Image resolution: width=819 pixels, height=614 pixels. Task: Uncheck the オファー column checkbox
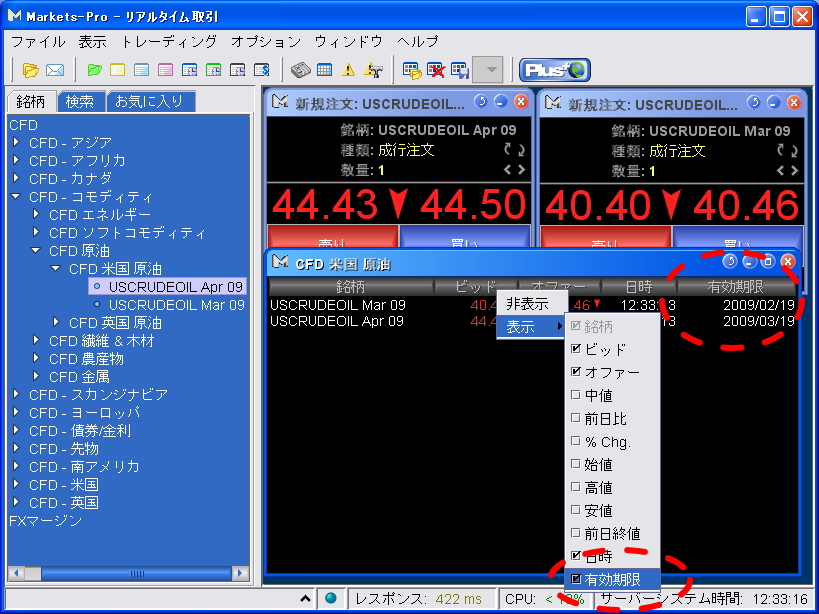[x=576, y=372]
